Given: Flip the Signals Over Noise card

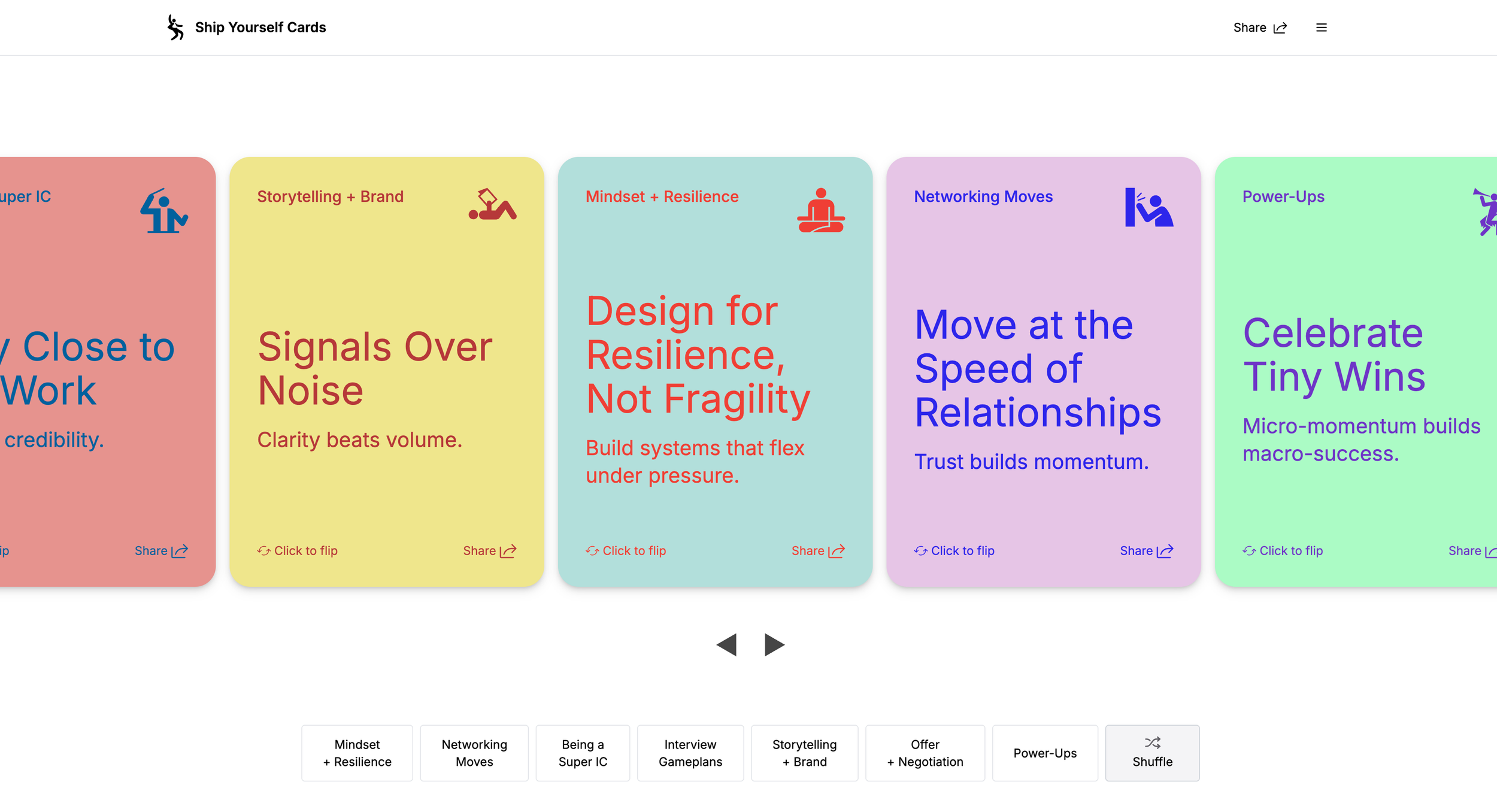Looking at the screenshot, I should point(298,551).
